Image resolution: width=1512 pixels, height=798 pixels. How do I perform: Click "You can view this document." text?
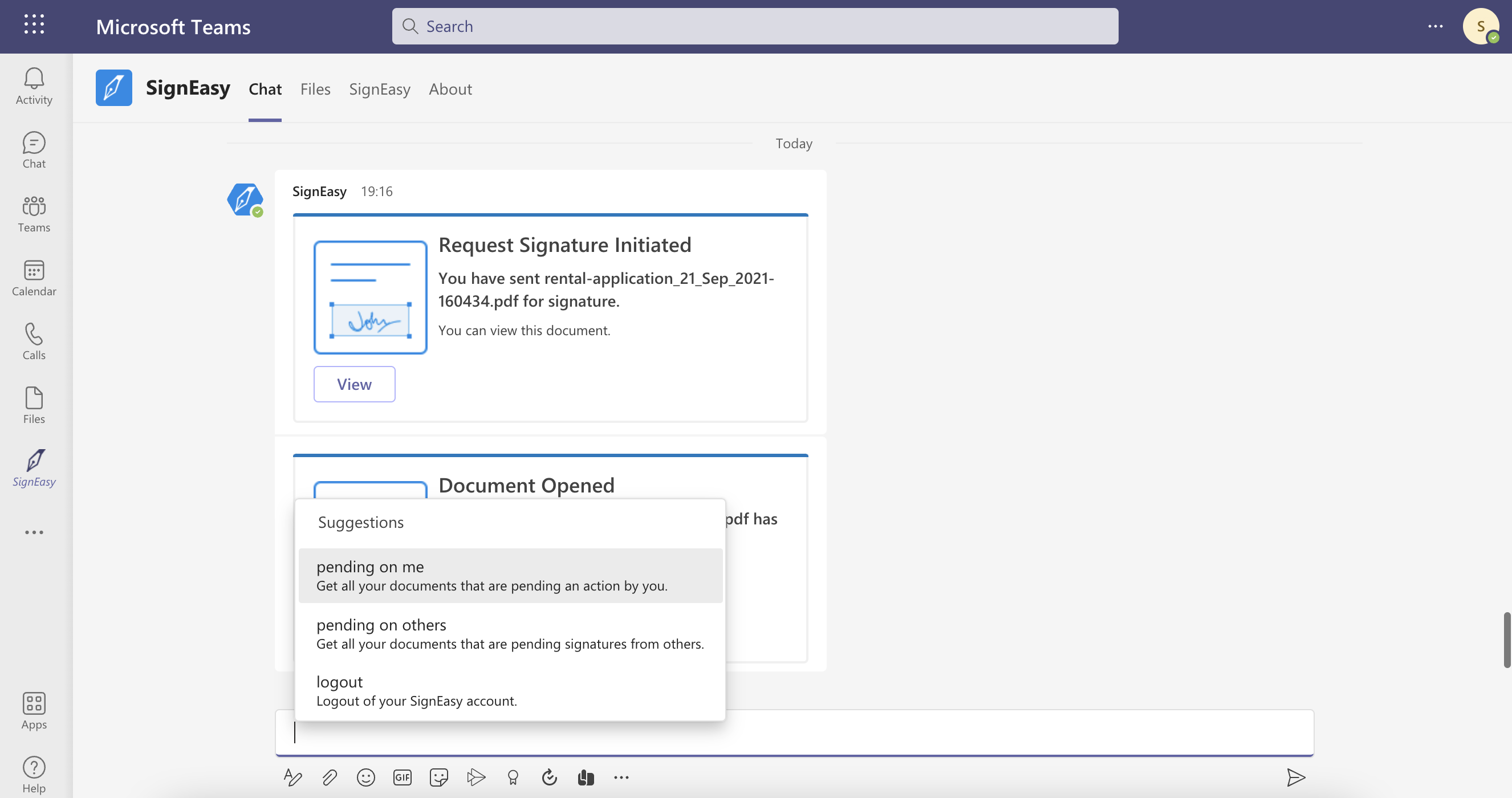pos(524,331)
